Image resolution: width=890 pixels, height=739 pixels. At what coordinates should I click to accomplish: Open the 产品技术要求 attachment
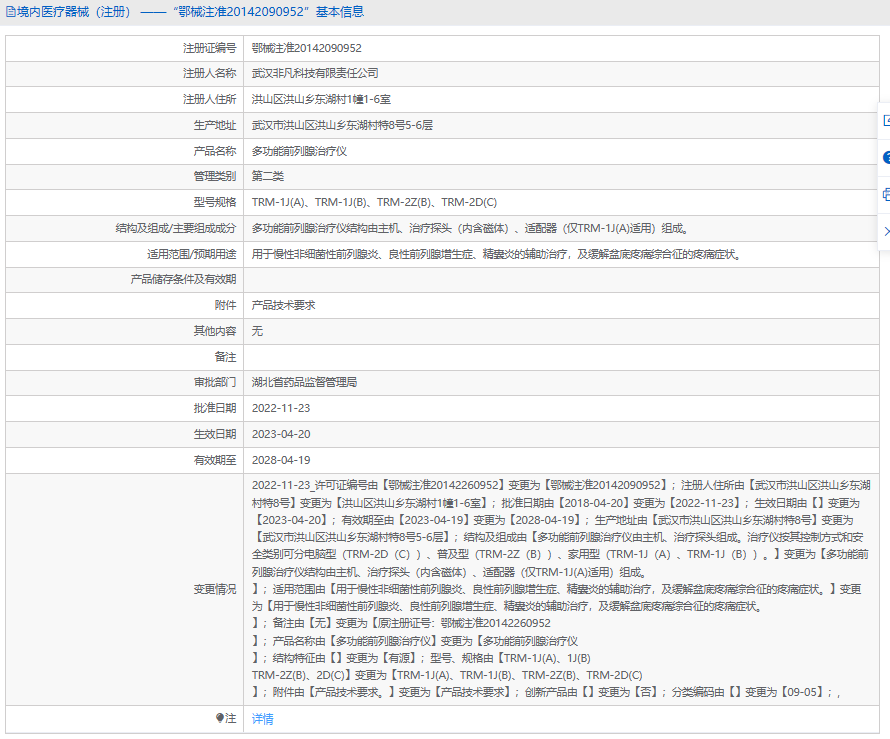283,305
